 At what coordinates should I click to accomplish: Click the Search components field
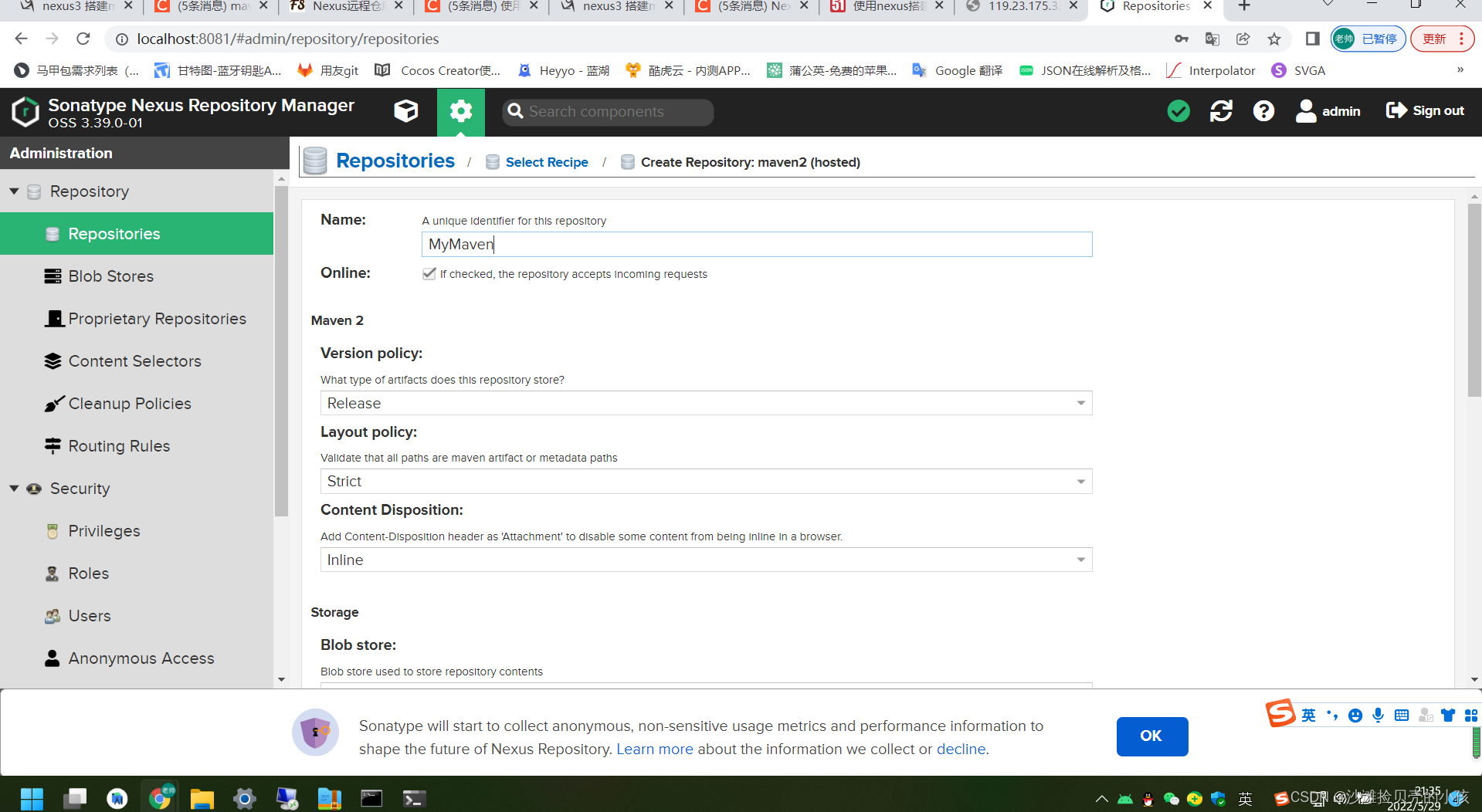pyautogui.click(x=608, y=112)
